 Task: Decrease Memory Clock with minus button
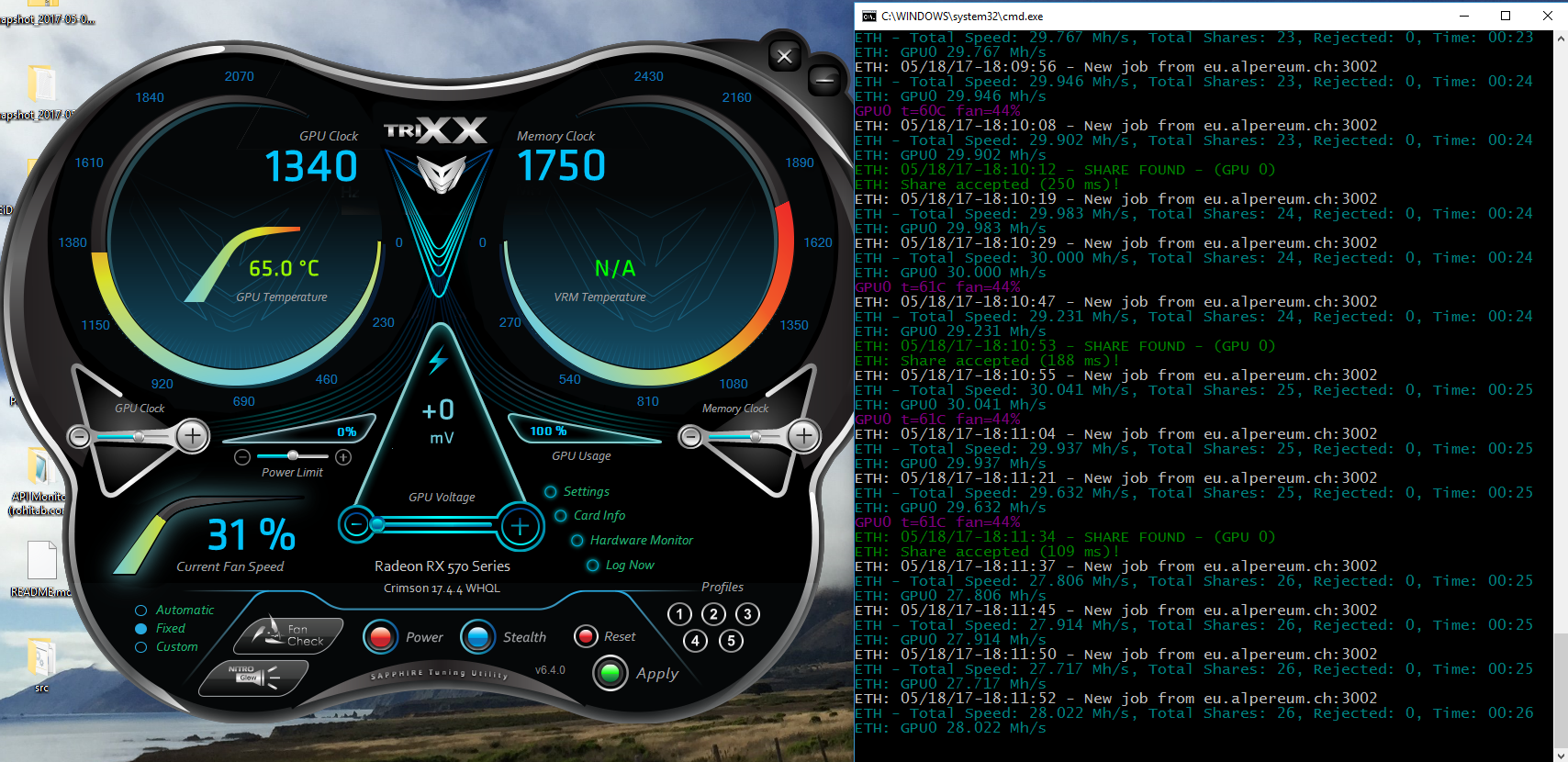[690, 438]
